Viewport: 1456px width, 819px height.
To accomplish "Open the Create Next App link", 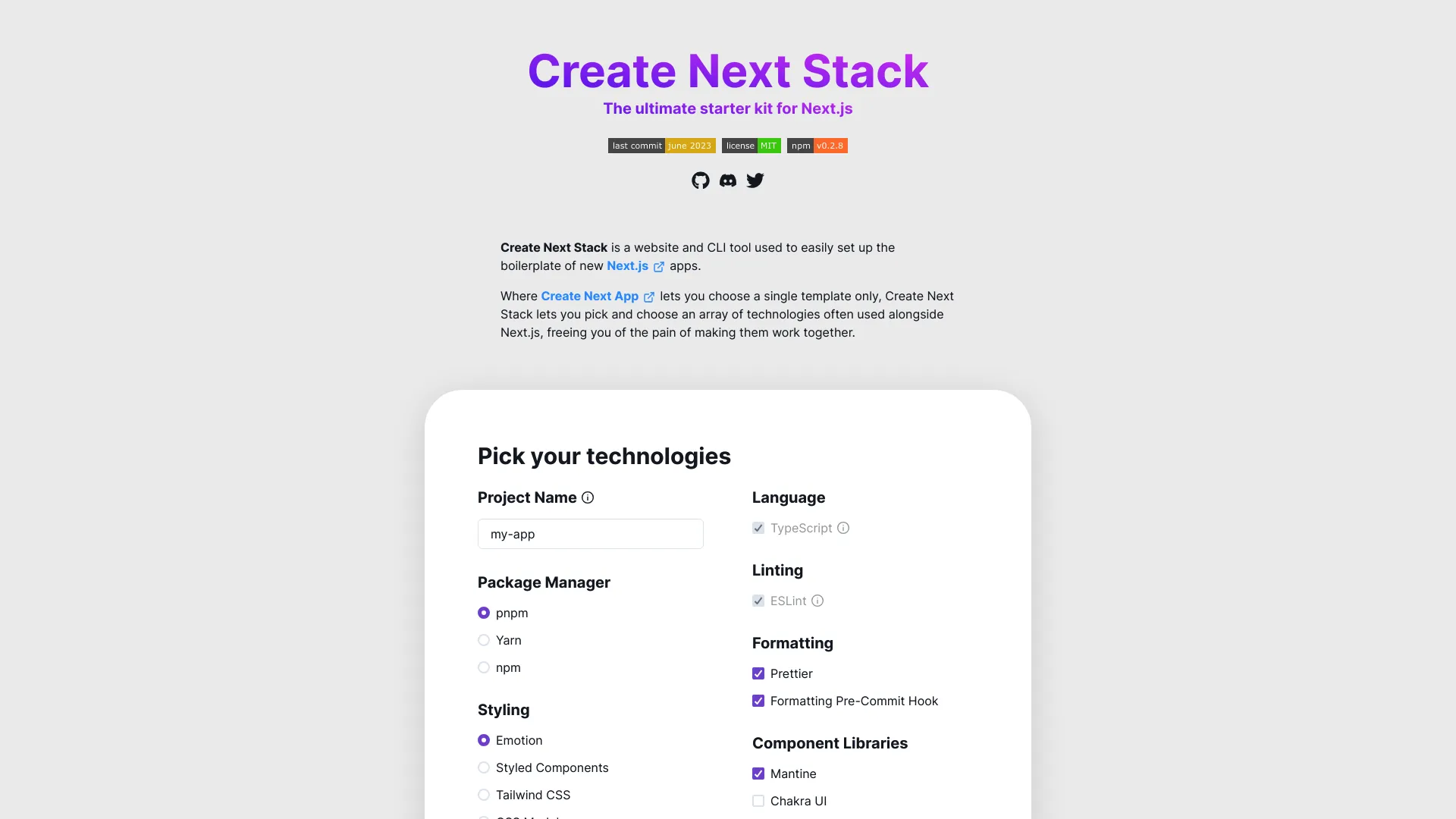I will (597, 296).
